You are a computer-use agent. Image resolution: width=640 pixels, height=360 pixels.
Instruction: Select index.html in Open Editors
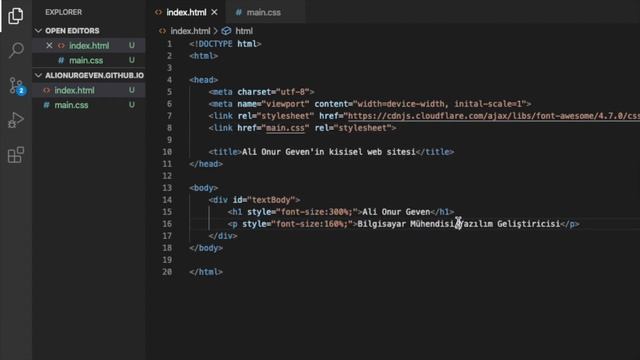[x=89, y=45]
